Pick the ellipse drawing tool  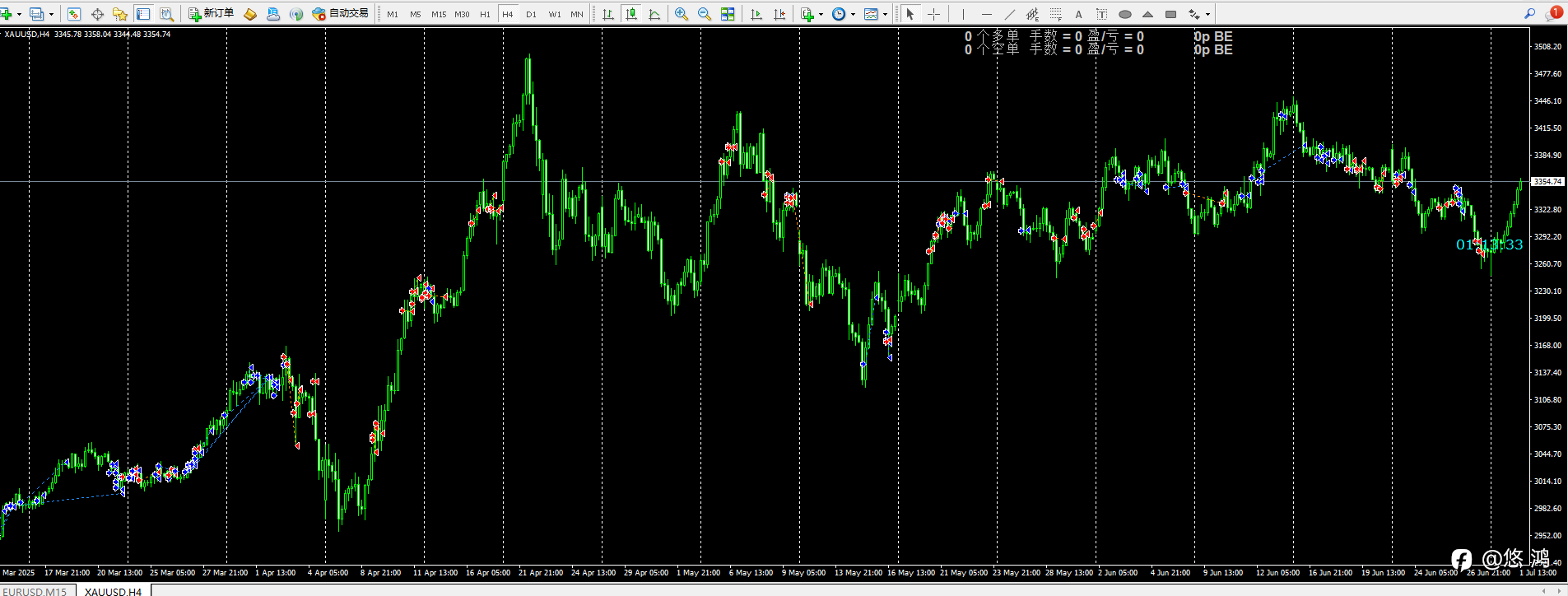[1124, 14]
